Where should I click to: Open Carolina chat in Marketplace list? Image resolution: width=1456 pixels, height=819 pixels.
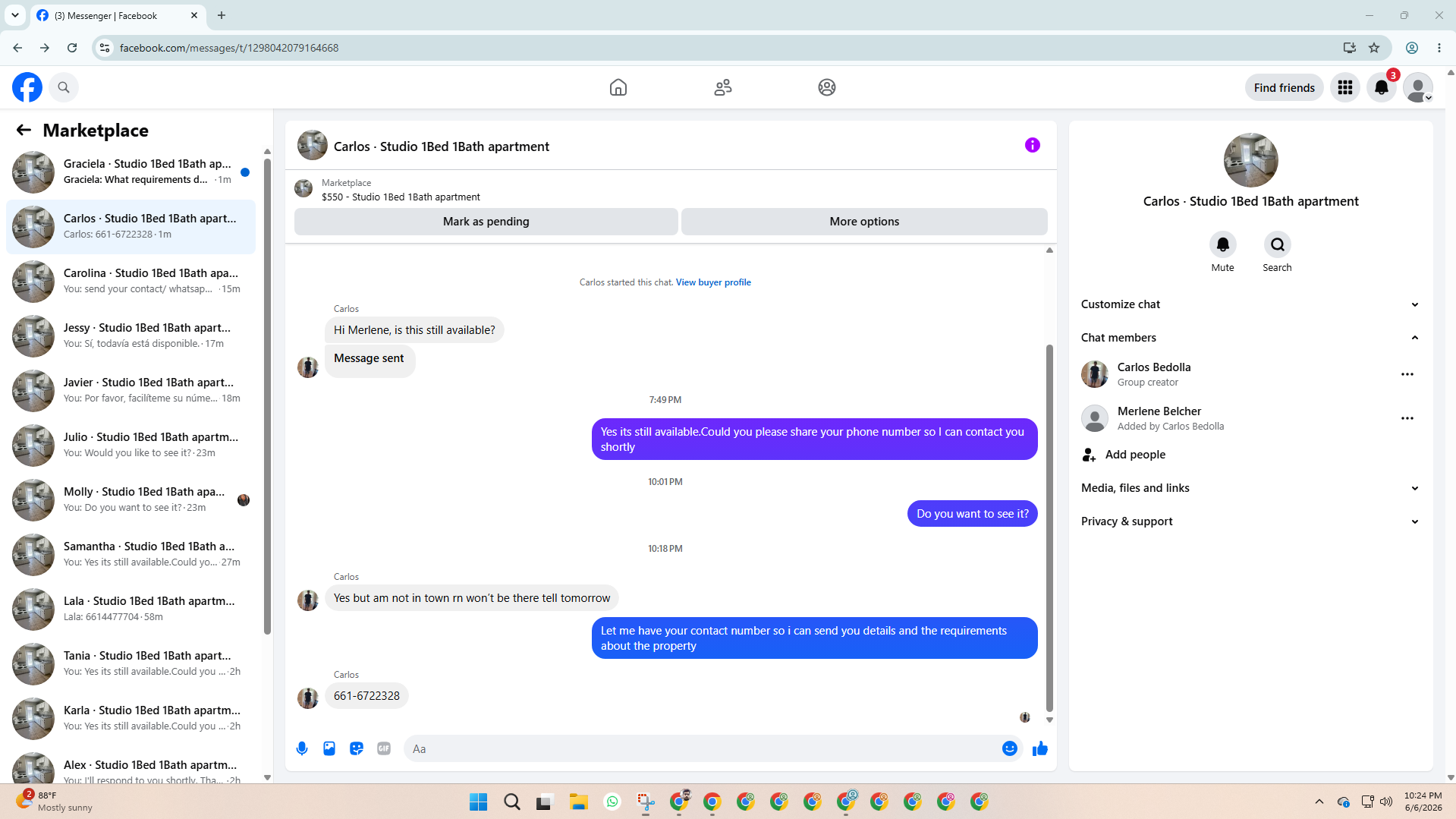tap(131, 282)
